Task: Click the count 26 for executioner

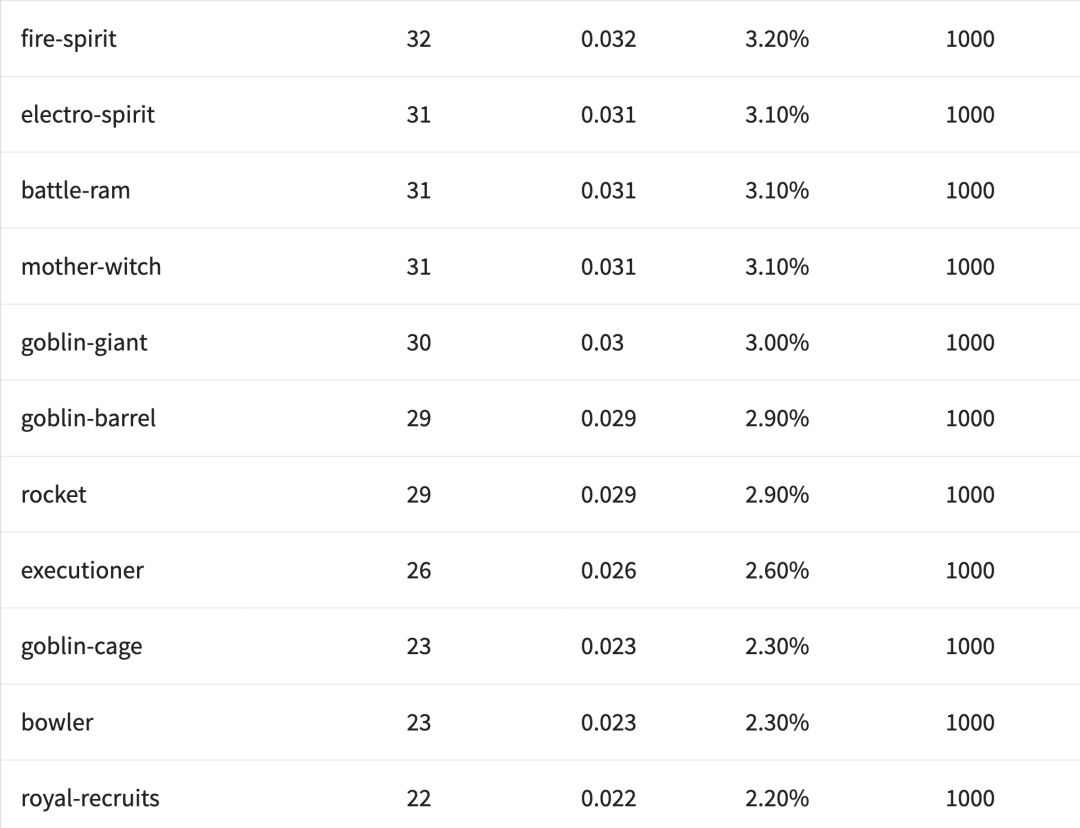Action: [x=419, y=571]
